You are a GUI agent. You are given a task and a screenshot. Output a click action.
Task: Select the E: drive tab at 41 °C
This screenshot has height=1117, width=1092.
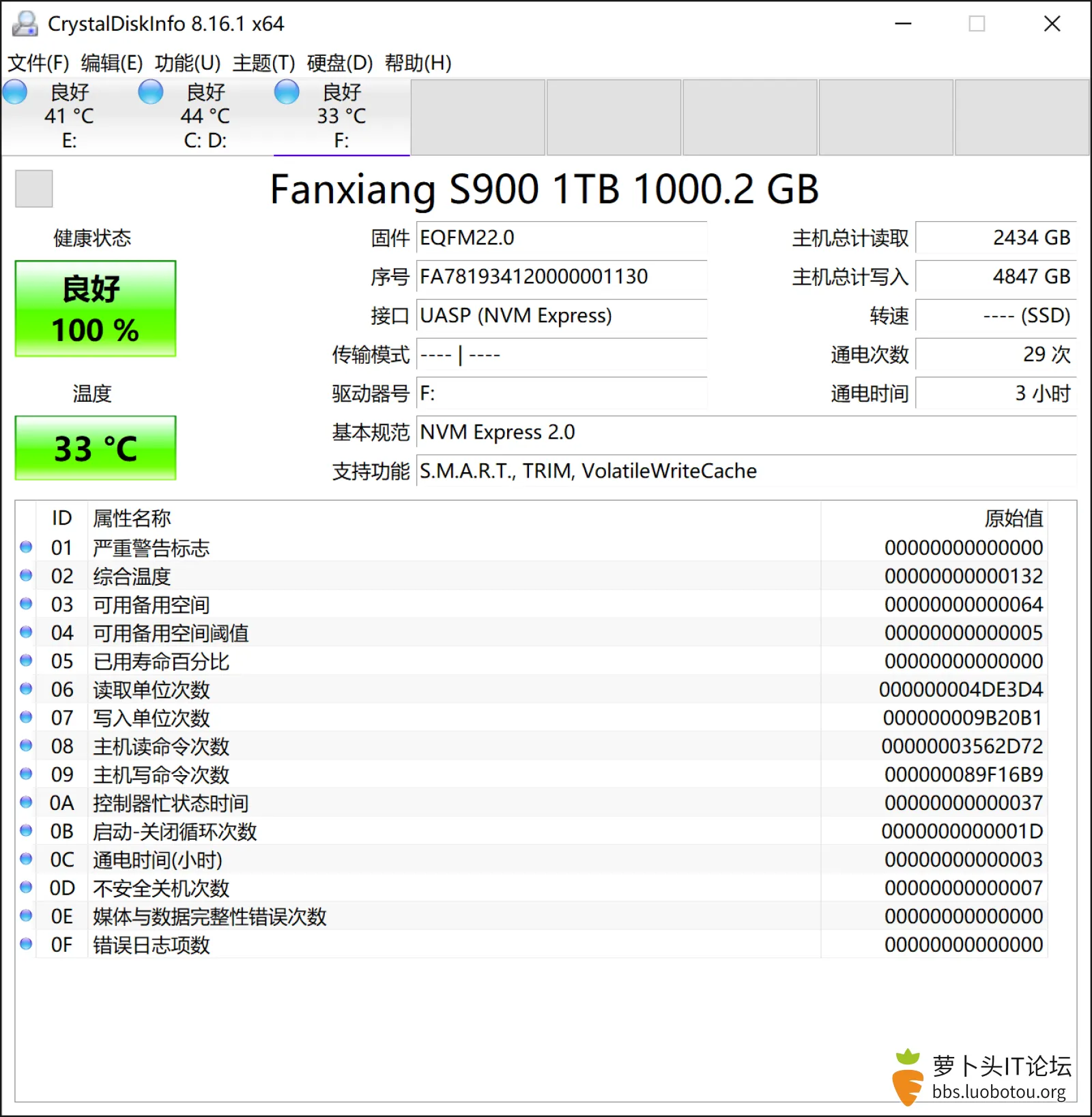click(x=69, y=117)
